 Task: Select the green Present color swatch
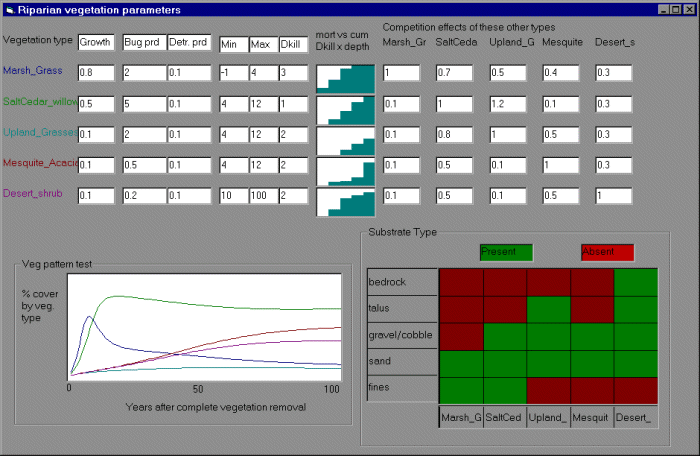click(x=505, y=252)
